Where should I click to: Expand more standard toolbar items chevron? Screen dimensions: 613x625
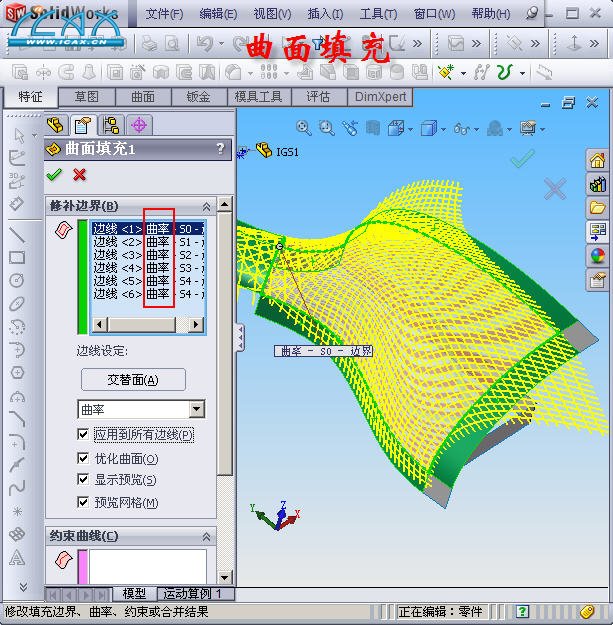point(417,43)
